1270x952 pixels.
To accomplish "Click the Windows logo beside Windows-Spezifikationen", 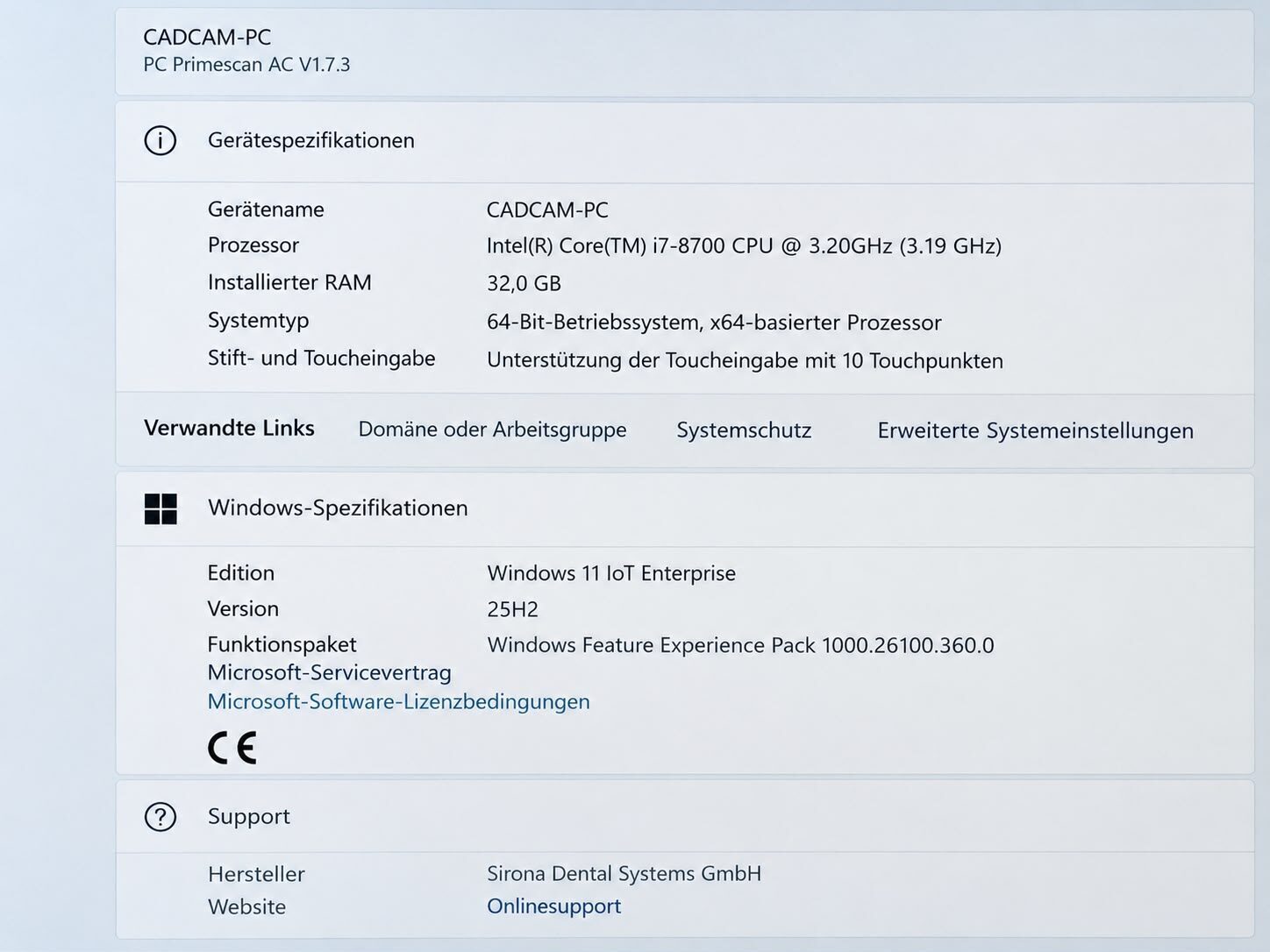I will (161, 508).
